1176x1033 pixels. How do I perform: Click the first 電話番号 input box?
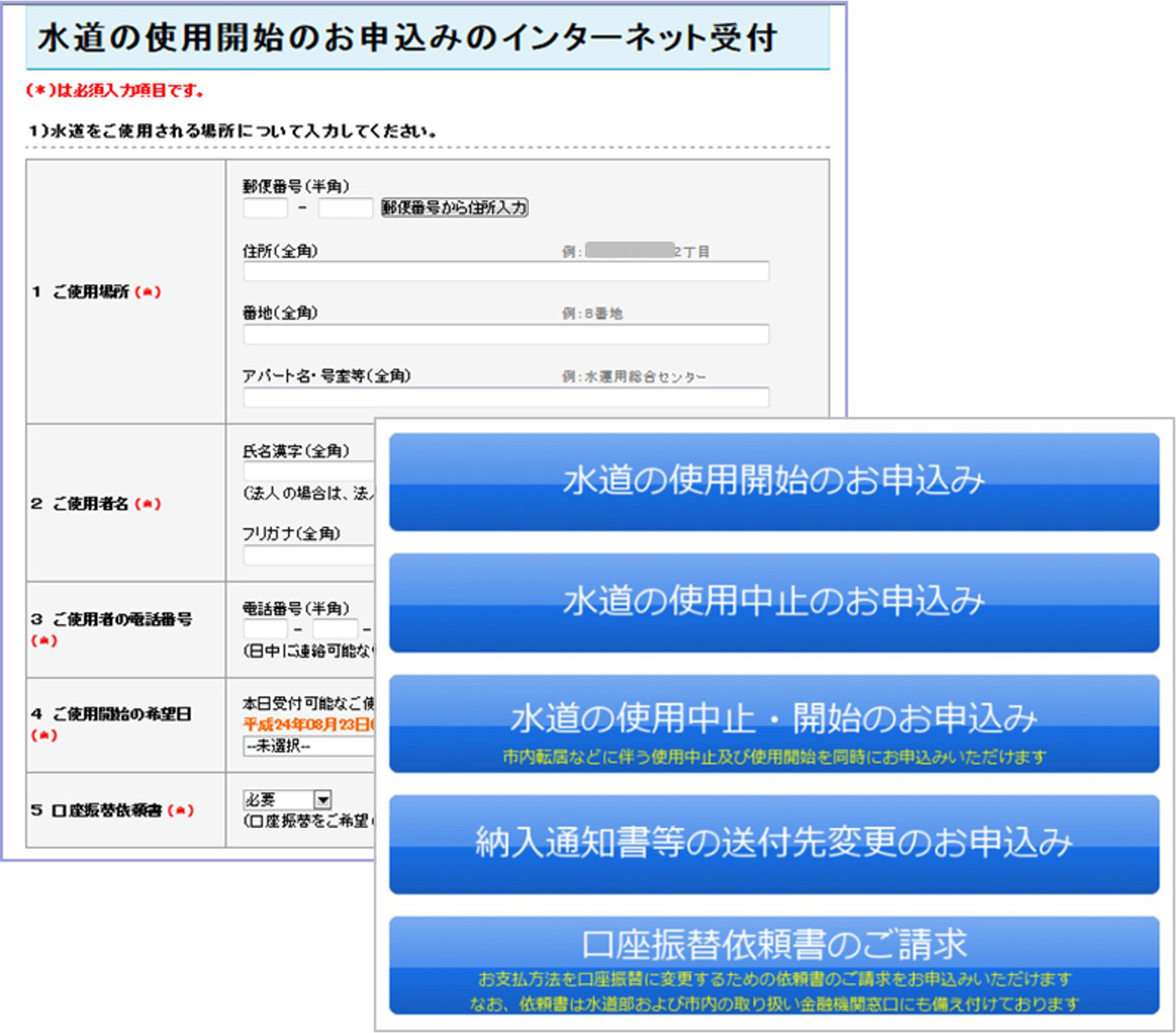point(265,630)
